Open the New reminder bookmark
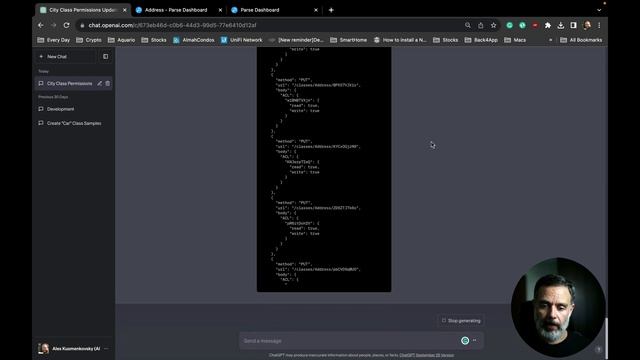Image resolution: width=640 pixels, height=360 pixels. click(x=296, y=40)
